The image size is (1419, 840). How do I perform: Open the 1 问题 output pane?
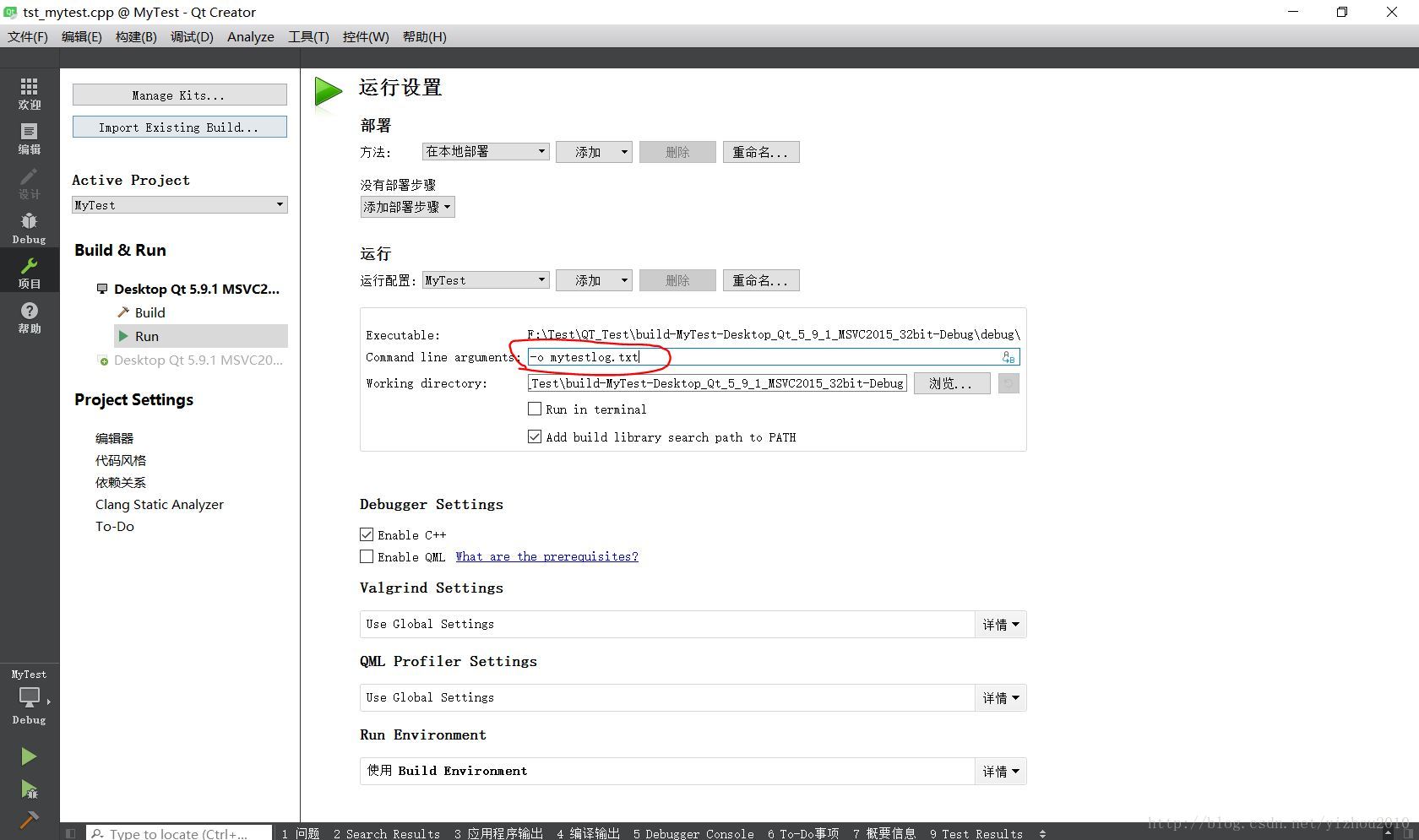point(300,833)
